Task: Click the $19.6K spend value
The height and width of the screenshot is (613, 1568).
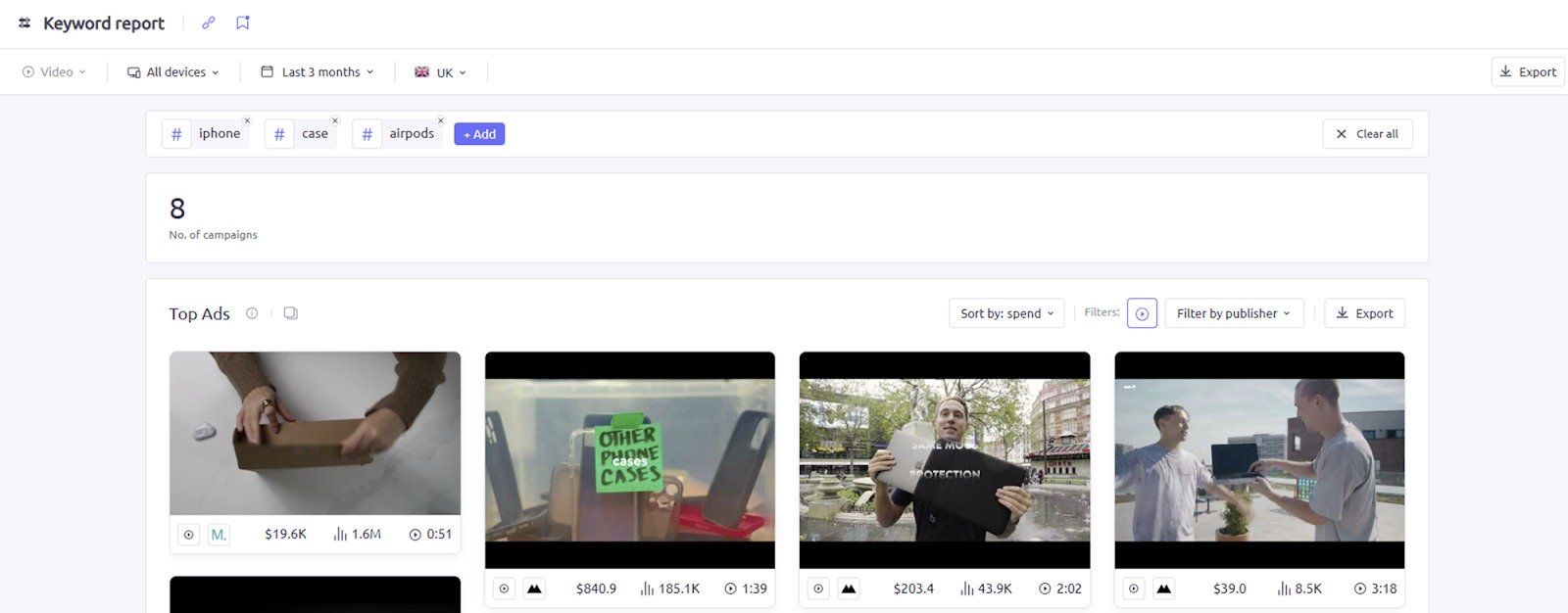Action: coord(285,535)
